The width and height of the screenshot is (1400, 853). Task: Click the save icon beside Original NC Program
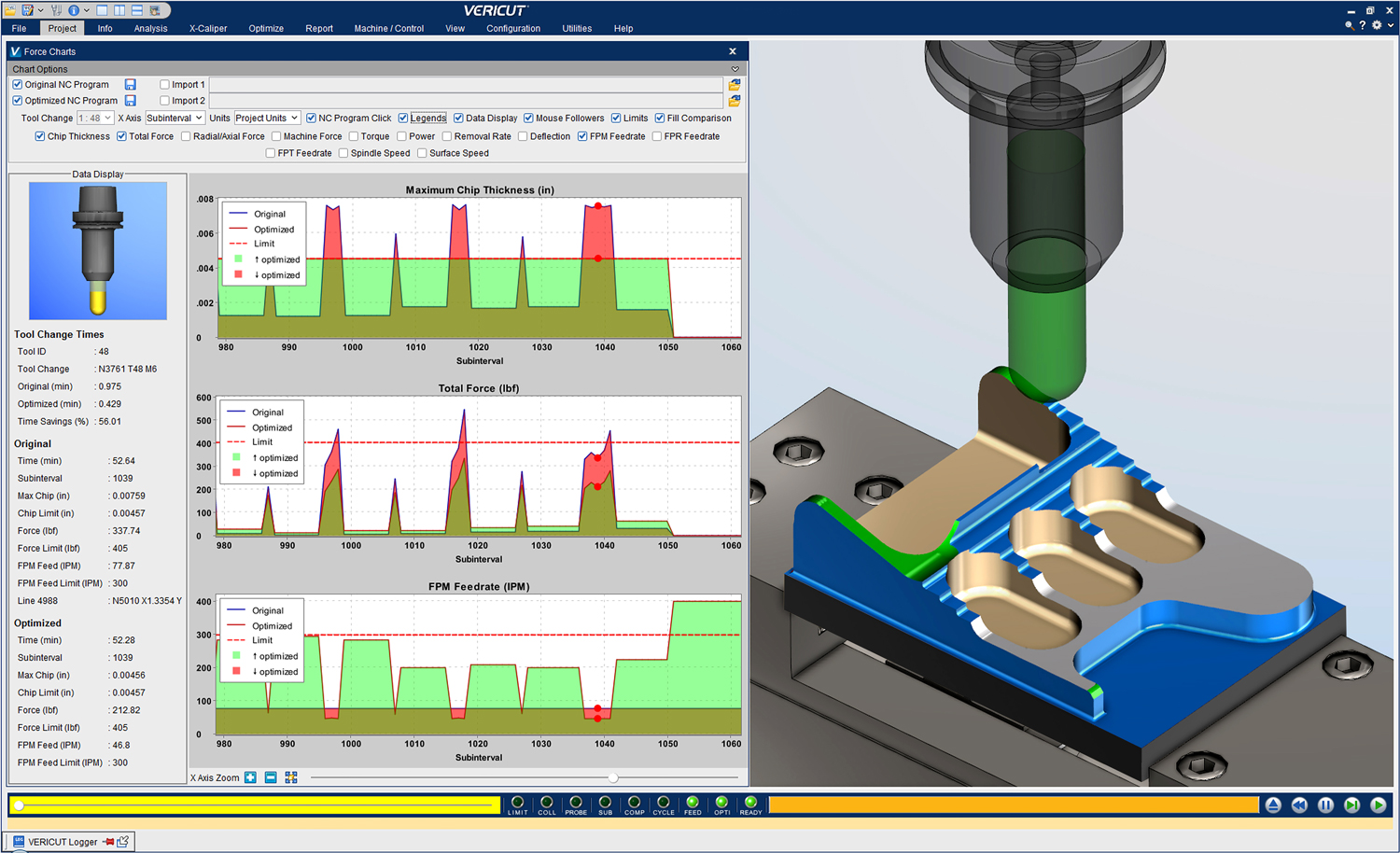[131, 84]
